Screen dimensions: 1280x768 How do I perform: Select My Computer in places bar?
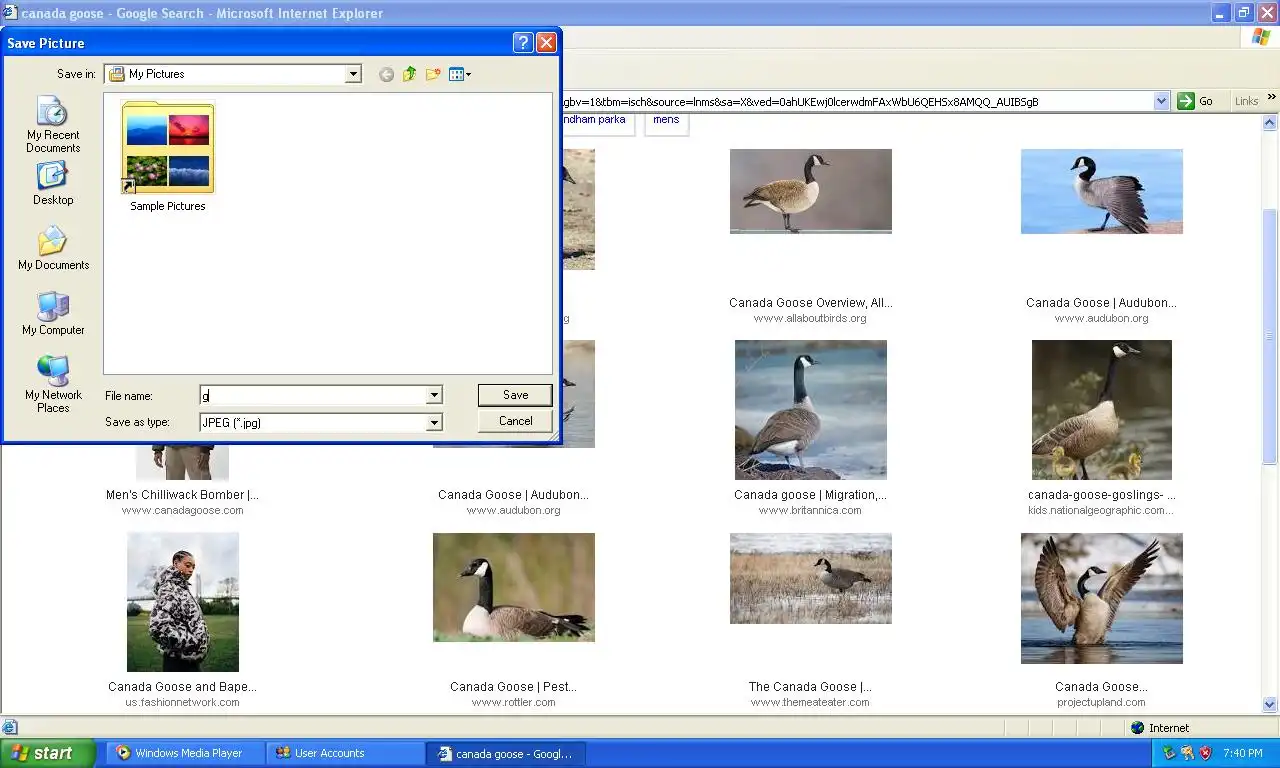point(53,313)
